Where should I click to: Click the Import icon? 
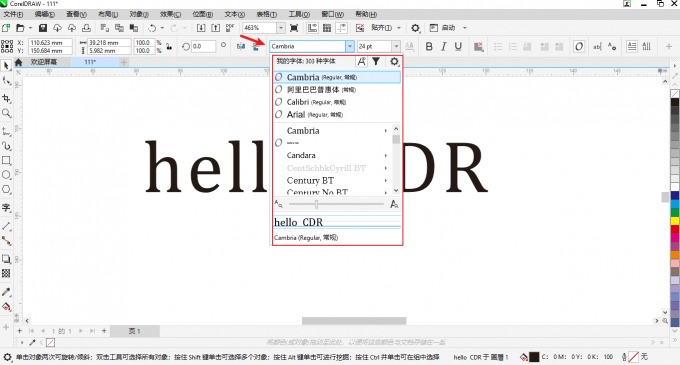[x=201, y=28]
